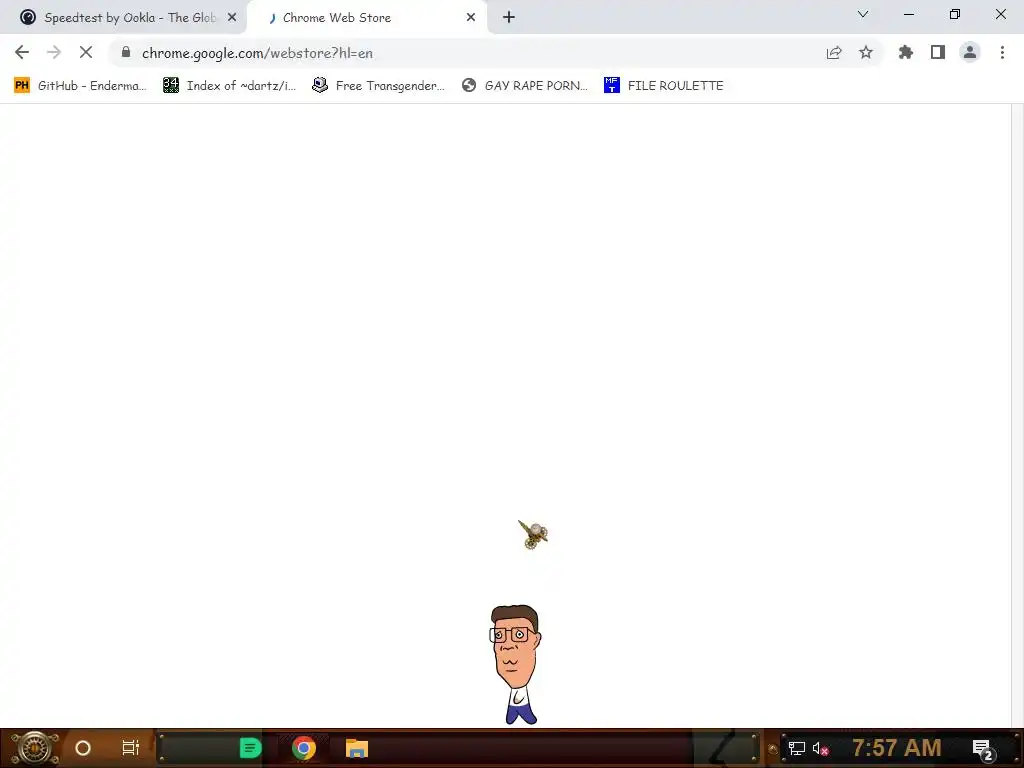The height and width of the screenshot is (768, 1024).
Task: Launch the green chat app on taskbar
Action: (250, 748)
